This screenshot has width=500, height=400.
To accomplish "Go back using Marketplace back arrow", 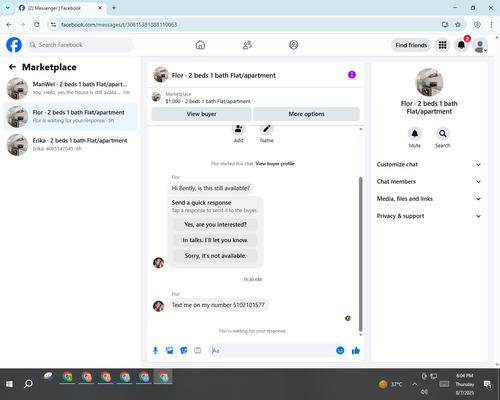I will [12, 67].
